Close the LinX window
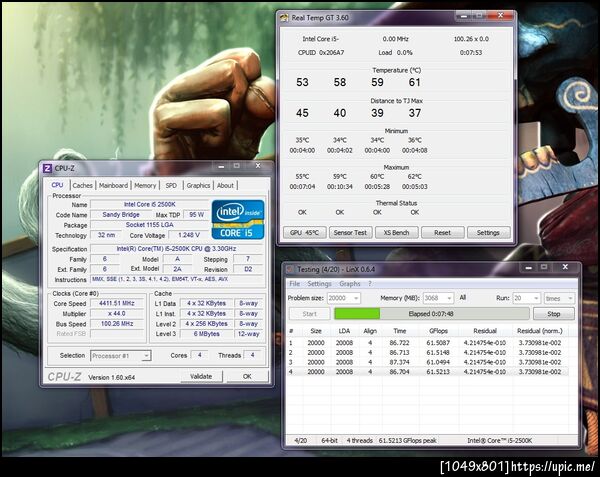This screenshot has width=600, height=477. (565, 267)
